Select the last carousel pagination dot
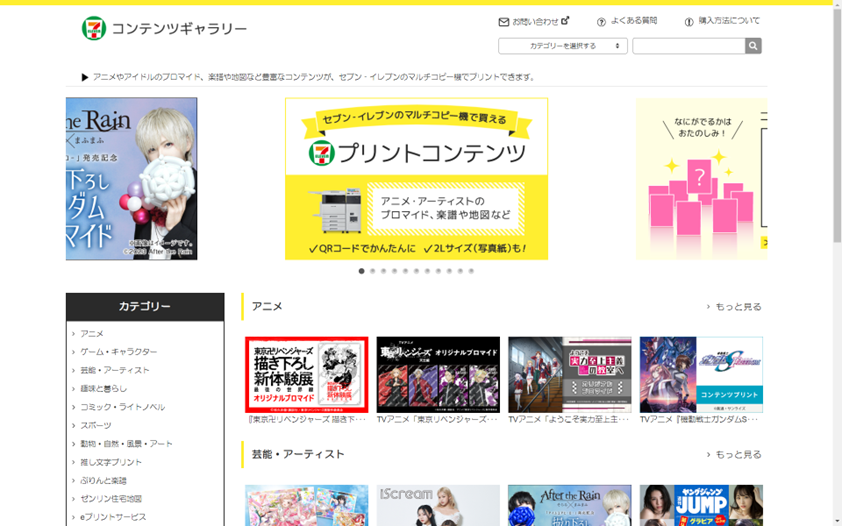This screenshot has width=842, height=526. (x=471, y=271)
